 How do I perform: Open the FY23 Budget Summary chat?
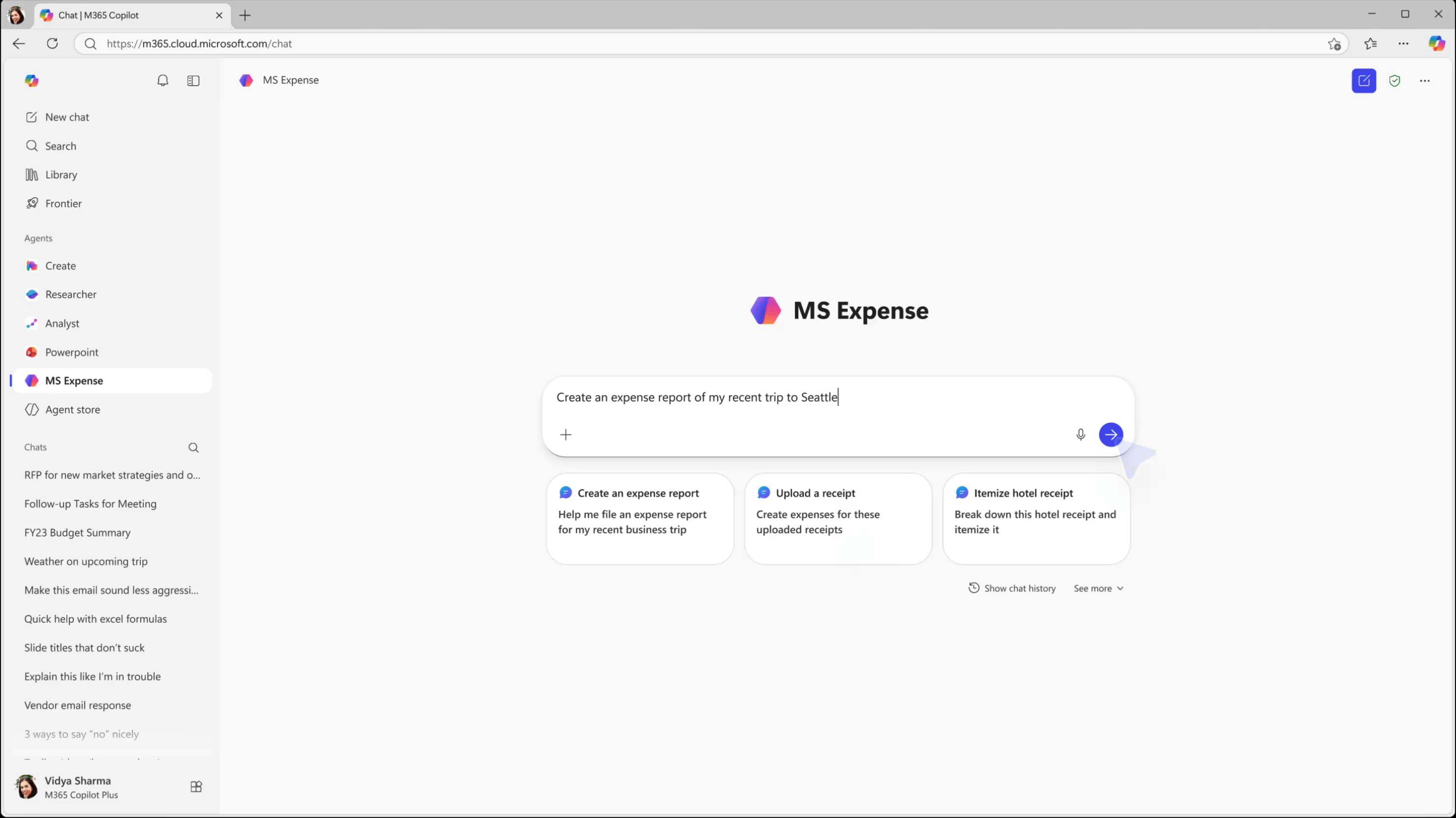pyautogui.click(x=77, y=533)
